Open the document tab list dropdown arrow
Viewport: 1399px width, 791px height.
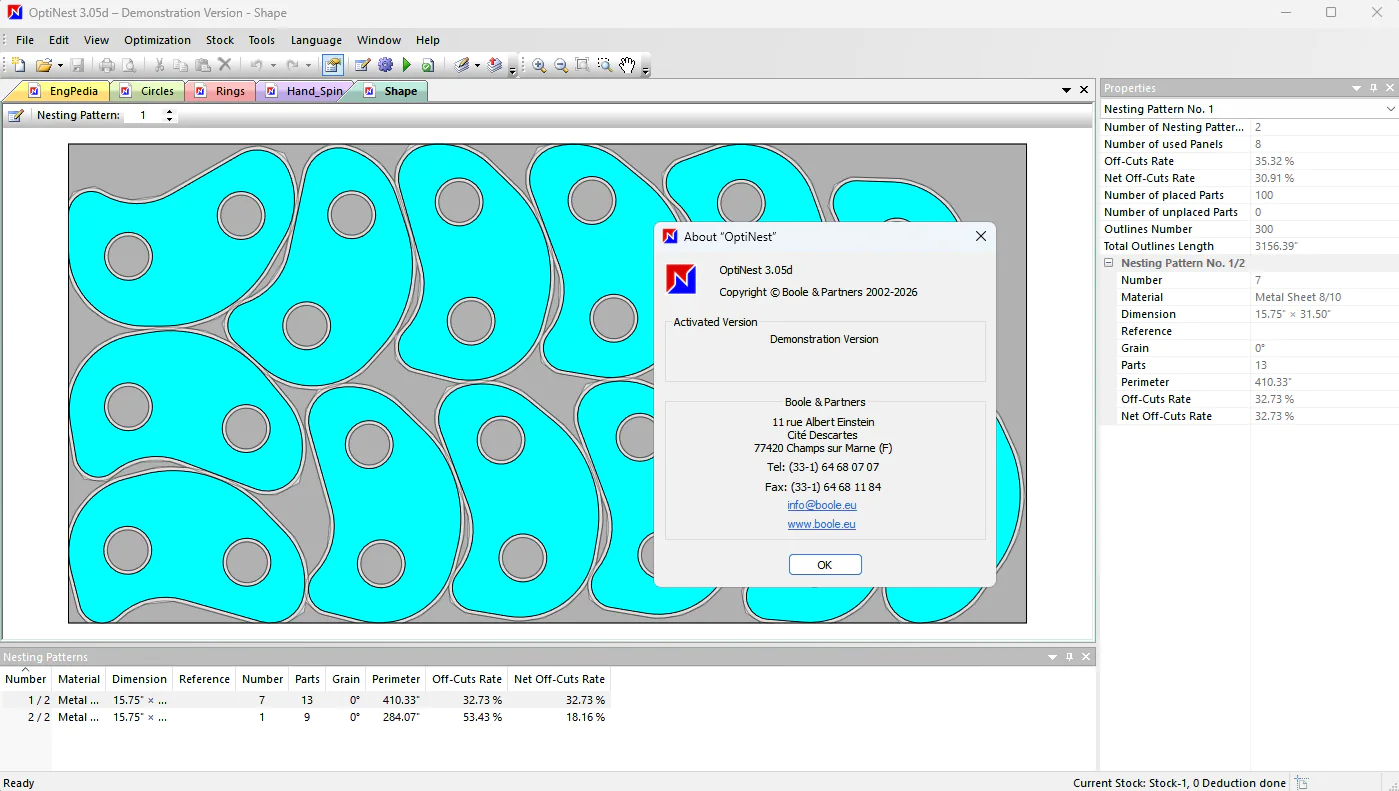(1067, 90)
